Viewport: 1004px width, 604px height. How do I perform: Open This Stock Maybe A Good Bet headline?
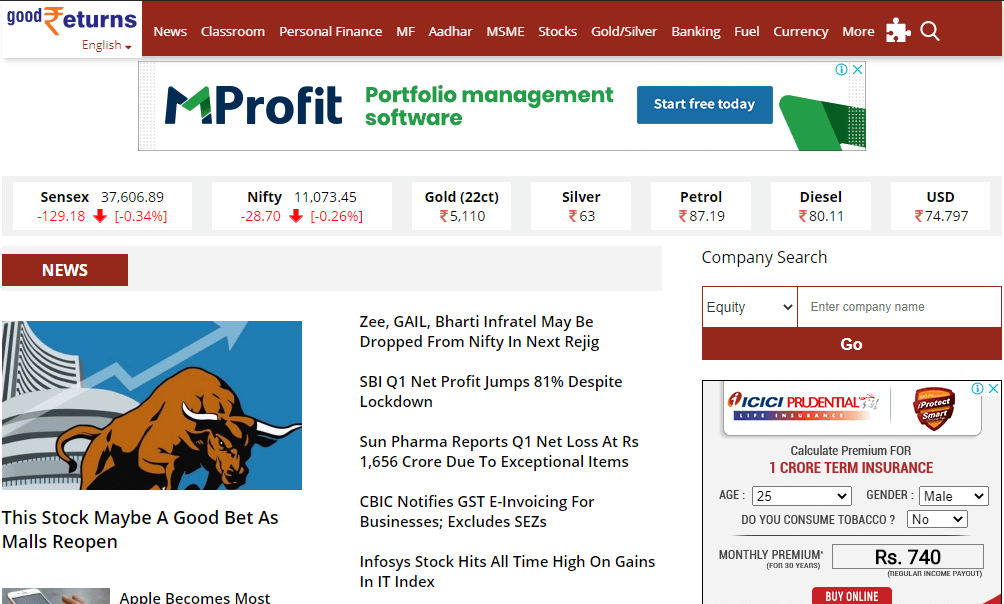[140, 529]
